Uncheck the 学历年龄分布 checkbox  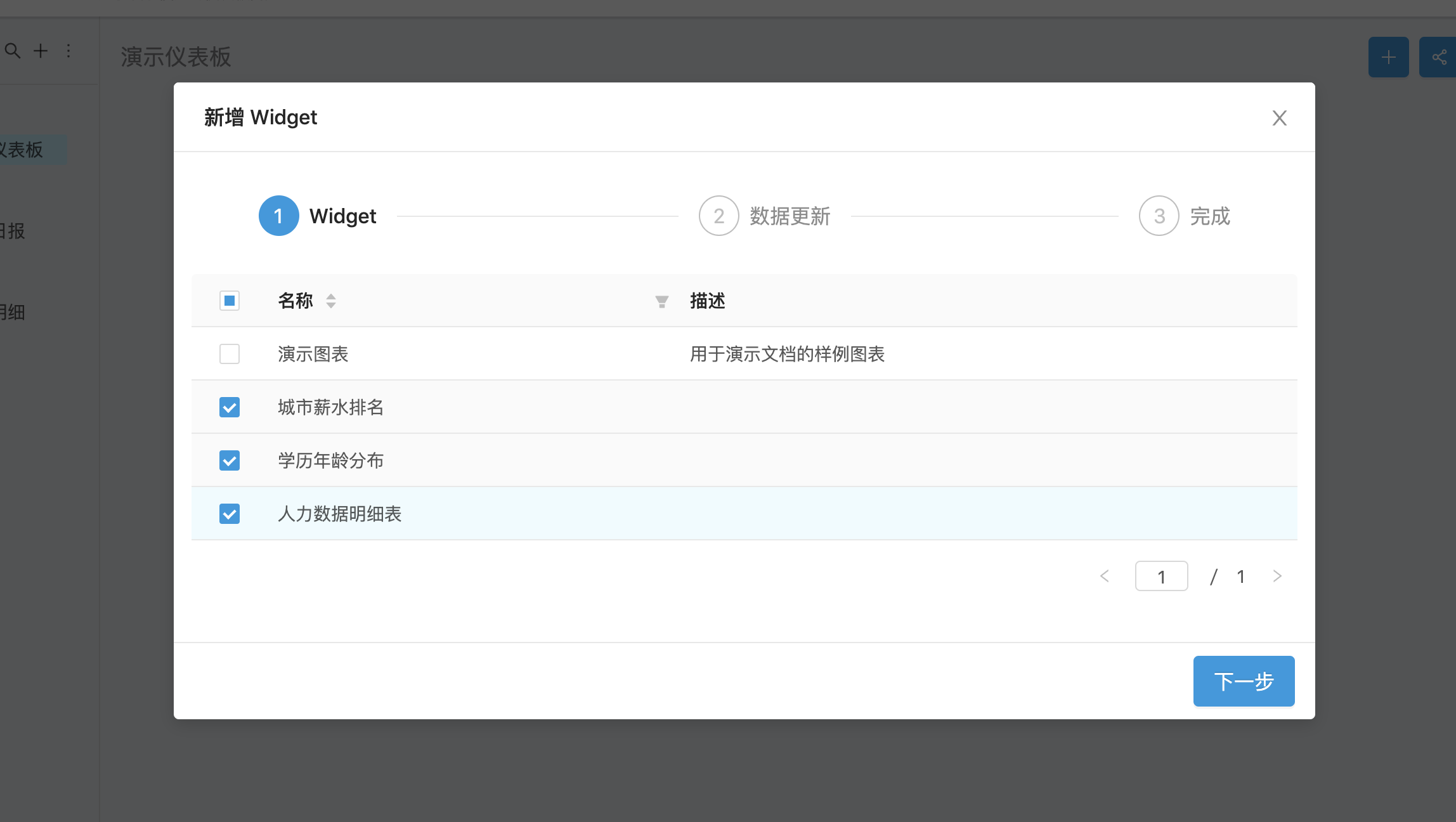coord(230,460)
